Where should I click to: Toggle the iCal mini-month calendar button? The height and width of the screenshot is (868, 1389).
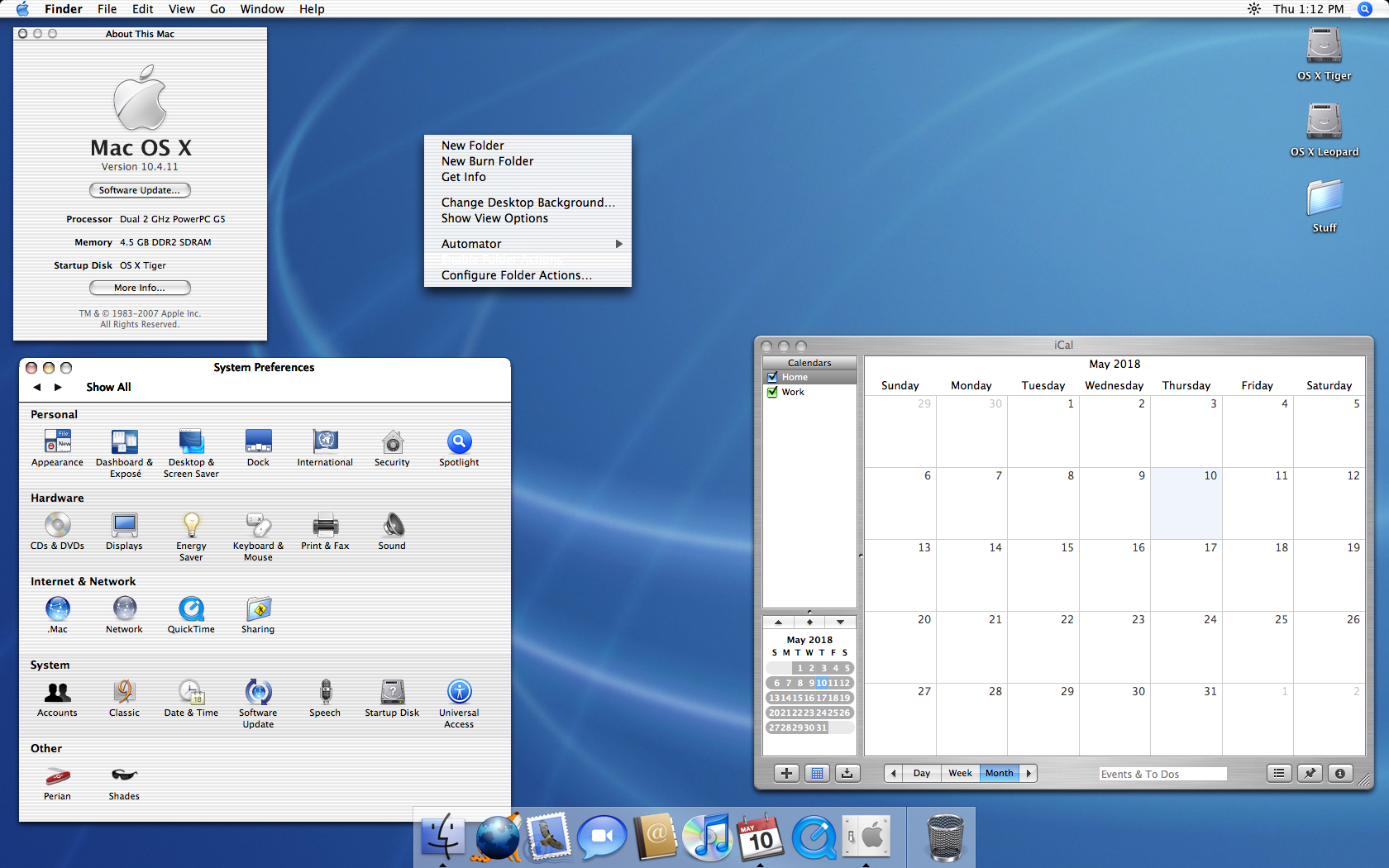[x=817, y=774]
